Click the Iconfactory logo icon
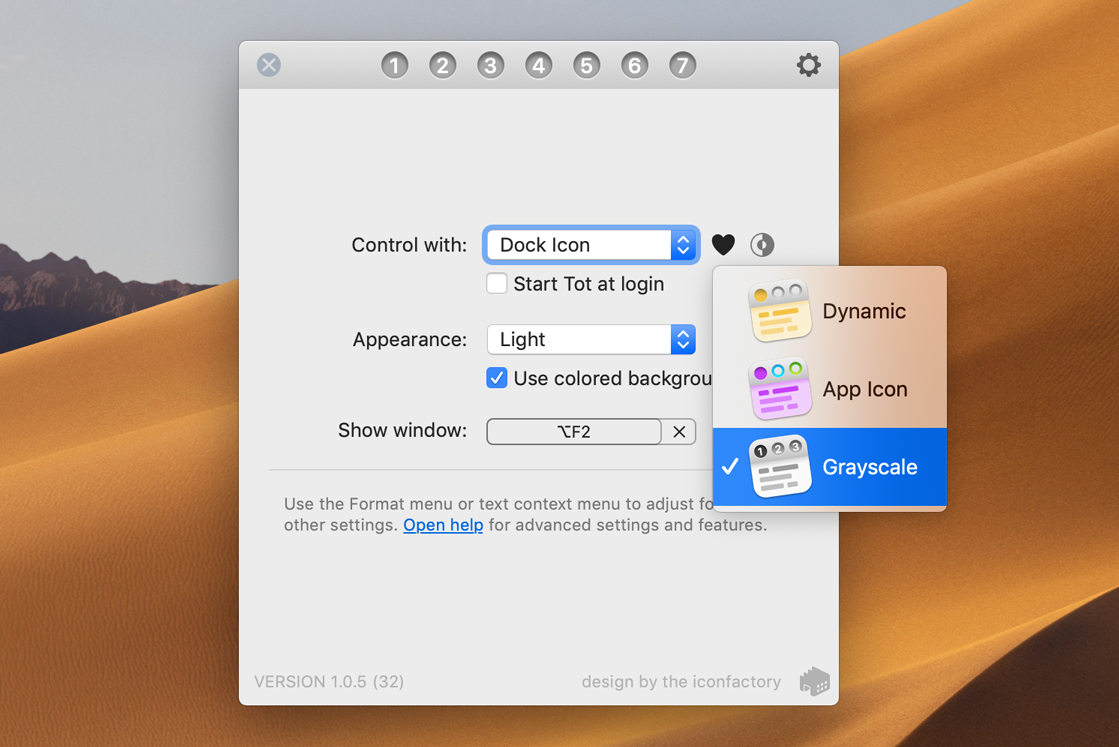This screenshot has height=747, width=1119. point(814,681)
